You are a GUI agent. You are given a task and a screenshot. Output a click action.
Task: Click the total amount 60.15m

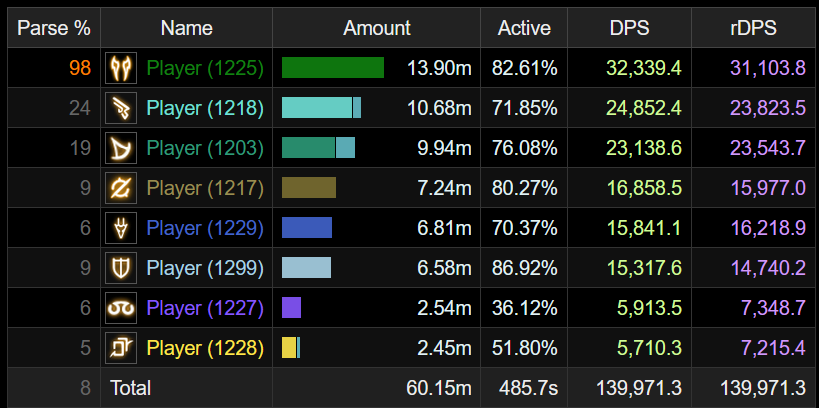439,388
